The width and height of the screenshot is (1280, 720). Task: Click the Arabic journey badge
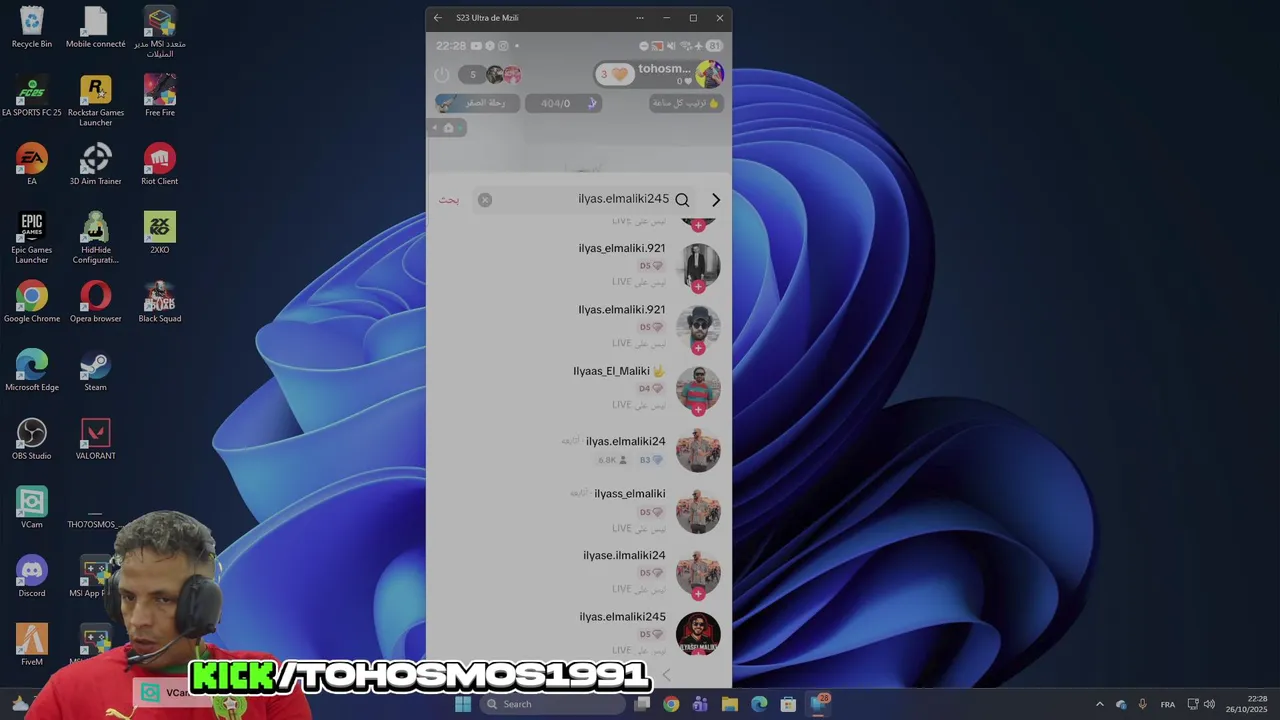477,103
